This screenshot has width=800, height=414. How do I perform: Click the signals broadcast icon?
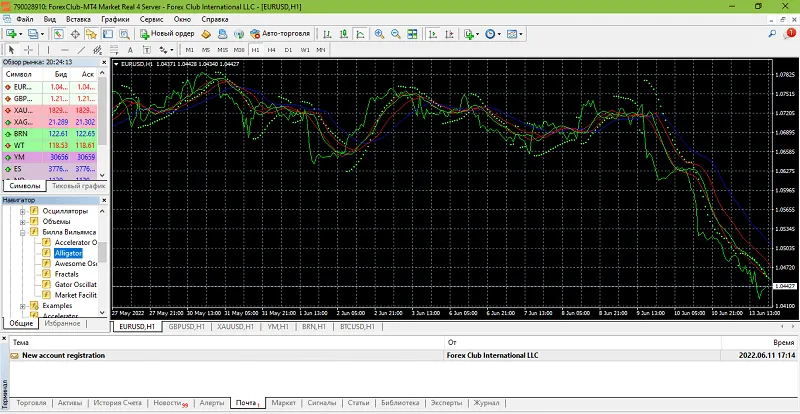coord(238,34)
